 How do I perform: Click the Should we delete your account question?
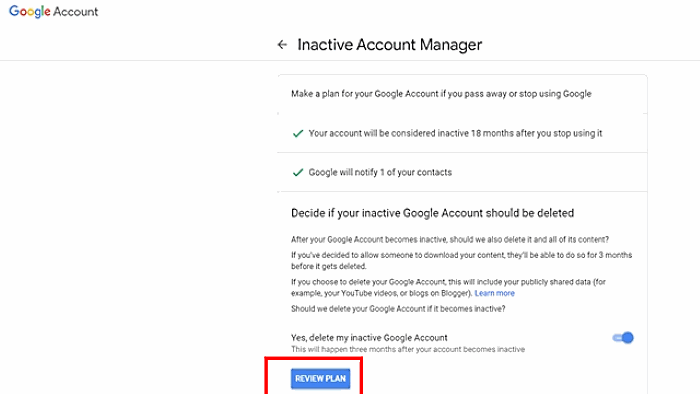click(398, 309)
